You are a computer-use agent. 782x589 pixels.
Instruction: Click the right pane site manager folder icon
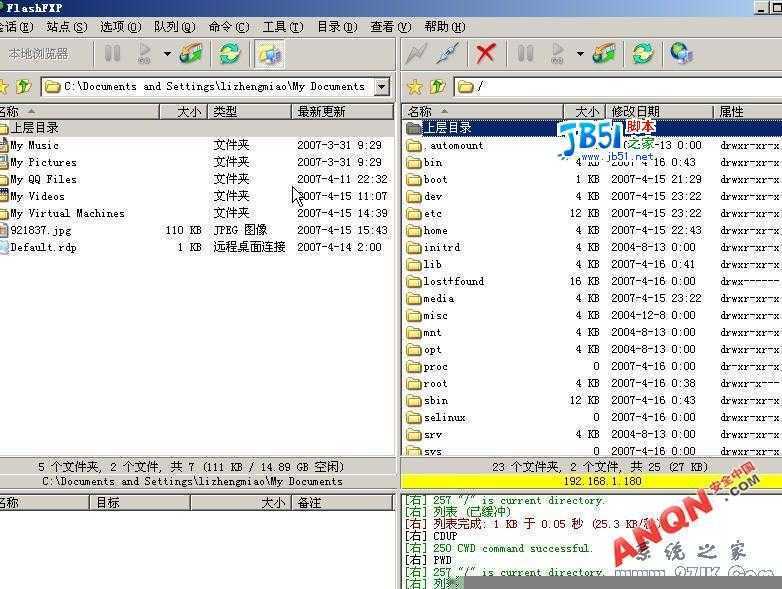604,53
